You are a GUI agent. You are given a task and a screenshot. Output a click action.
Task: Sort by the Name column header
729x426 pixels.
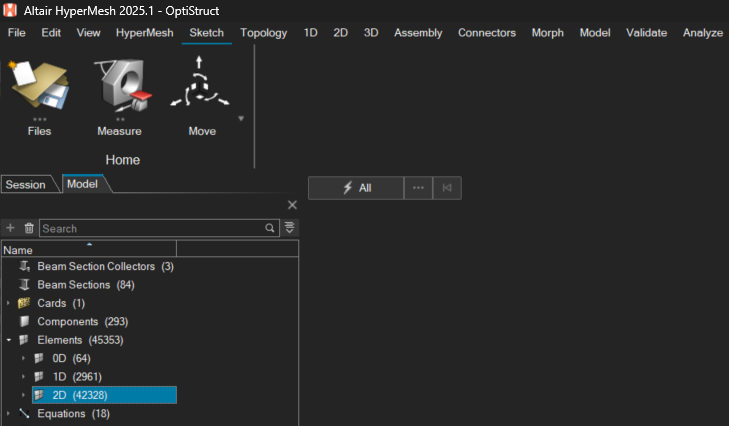pyautogui.click(x=89, y=250)
